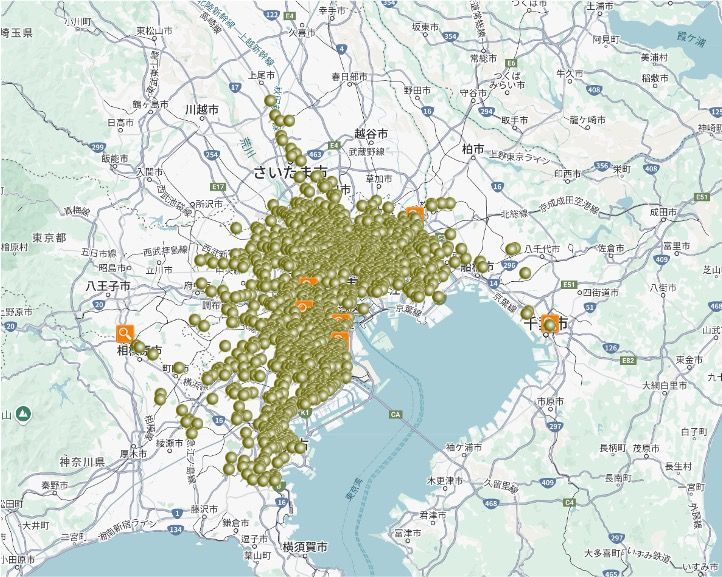Click the route 122 shield

pyautogui.click(x=272, y=15)
